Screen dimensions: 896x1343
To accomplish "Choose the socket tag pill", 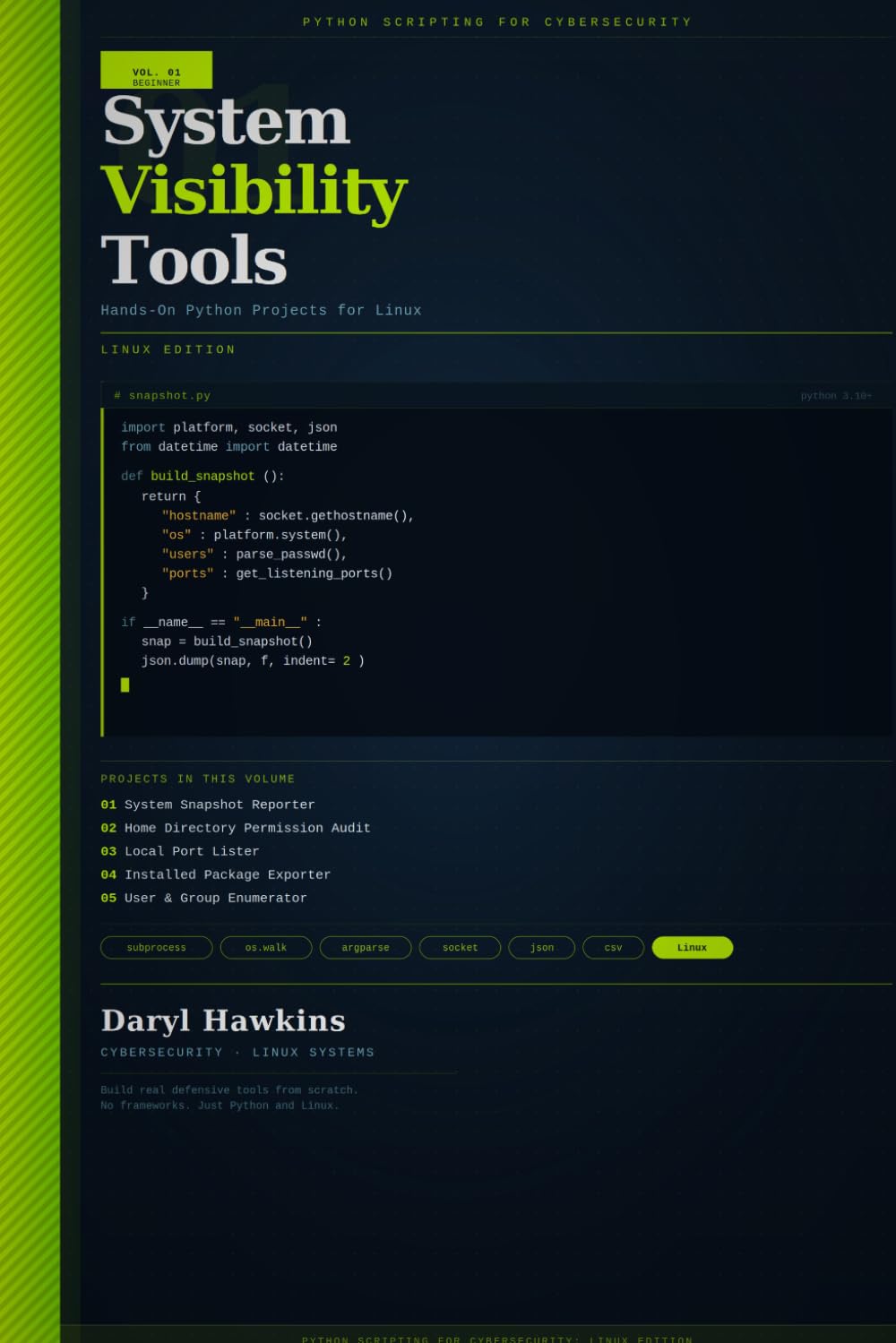I will [x=460, y=947].
